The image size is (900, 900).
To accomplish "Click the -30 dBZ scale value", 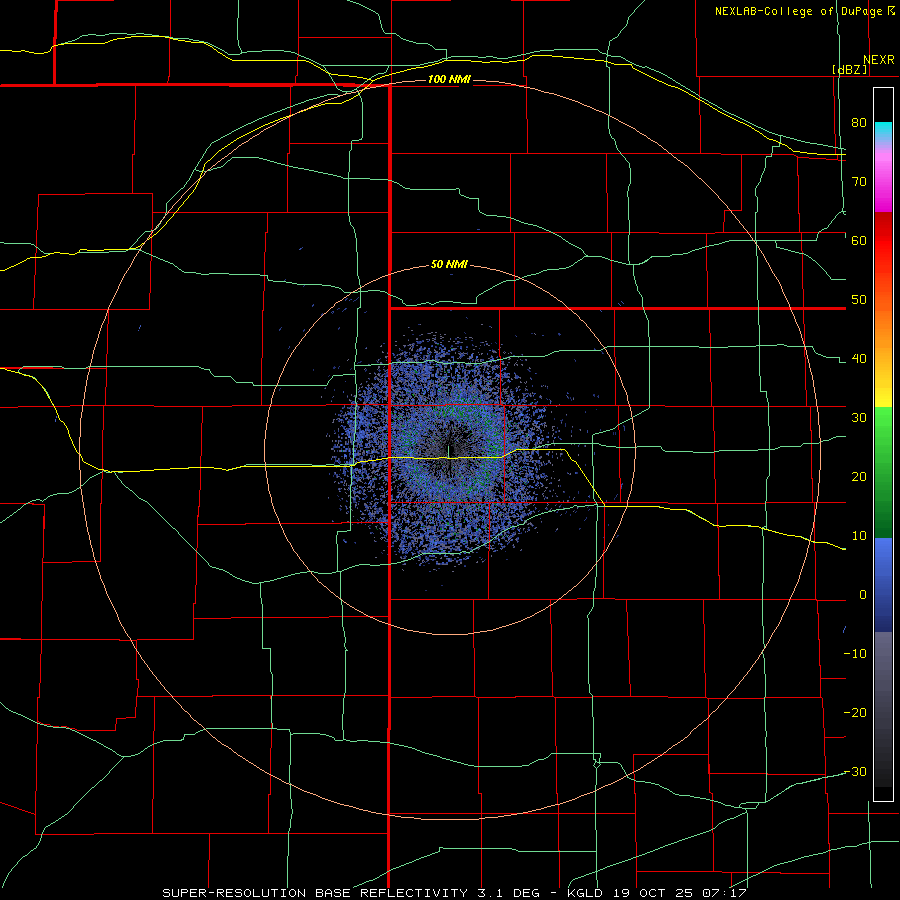I will click(855, 772).
